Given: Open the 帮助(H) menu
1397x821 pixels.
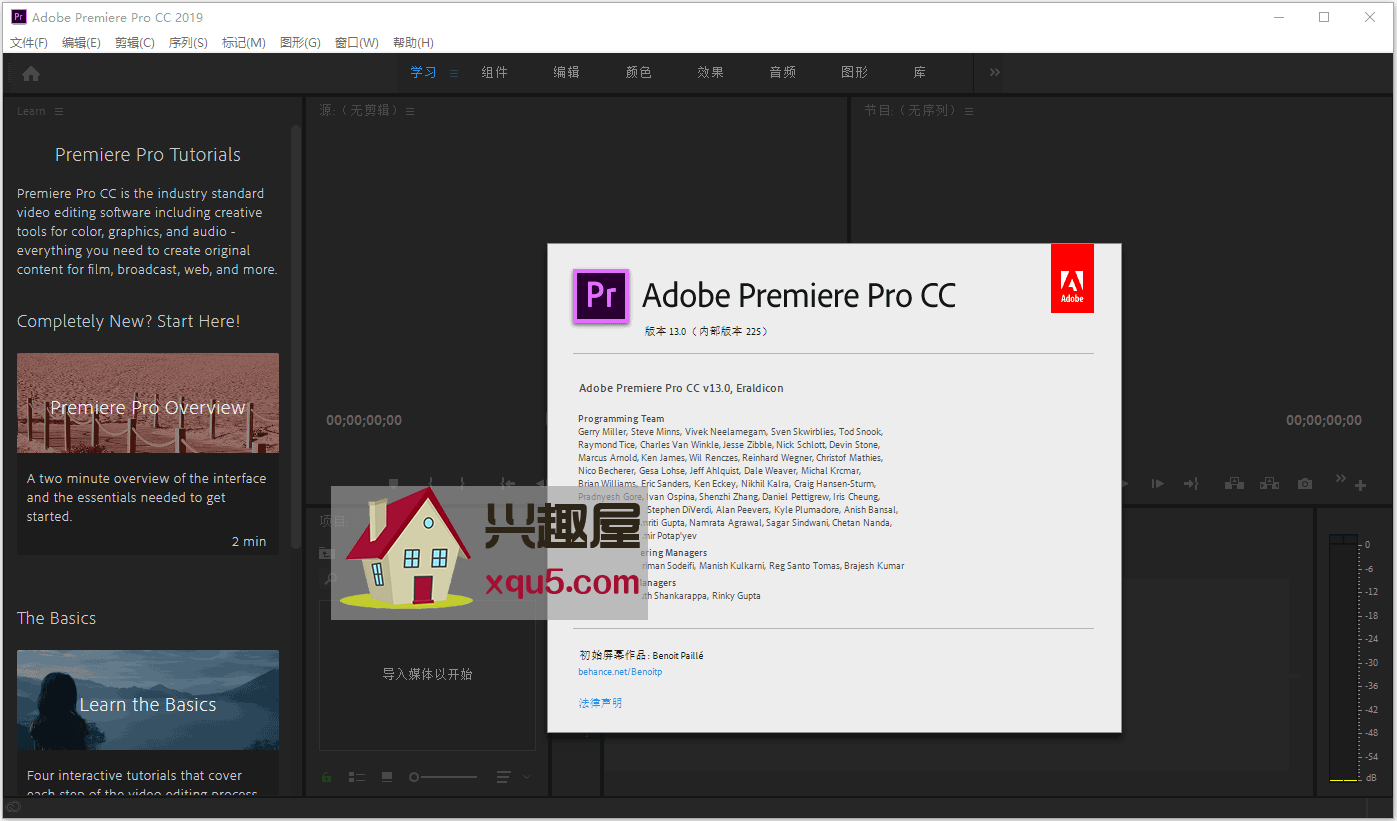Looking at the screenshot, I should click(413, 42).
